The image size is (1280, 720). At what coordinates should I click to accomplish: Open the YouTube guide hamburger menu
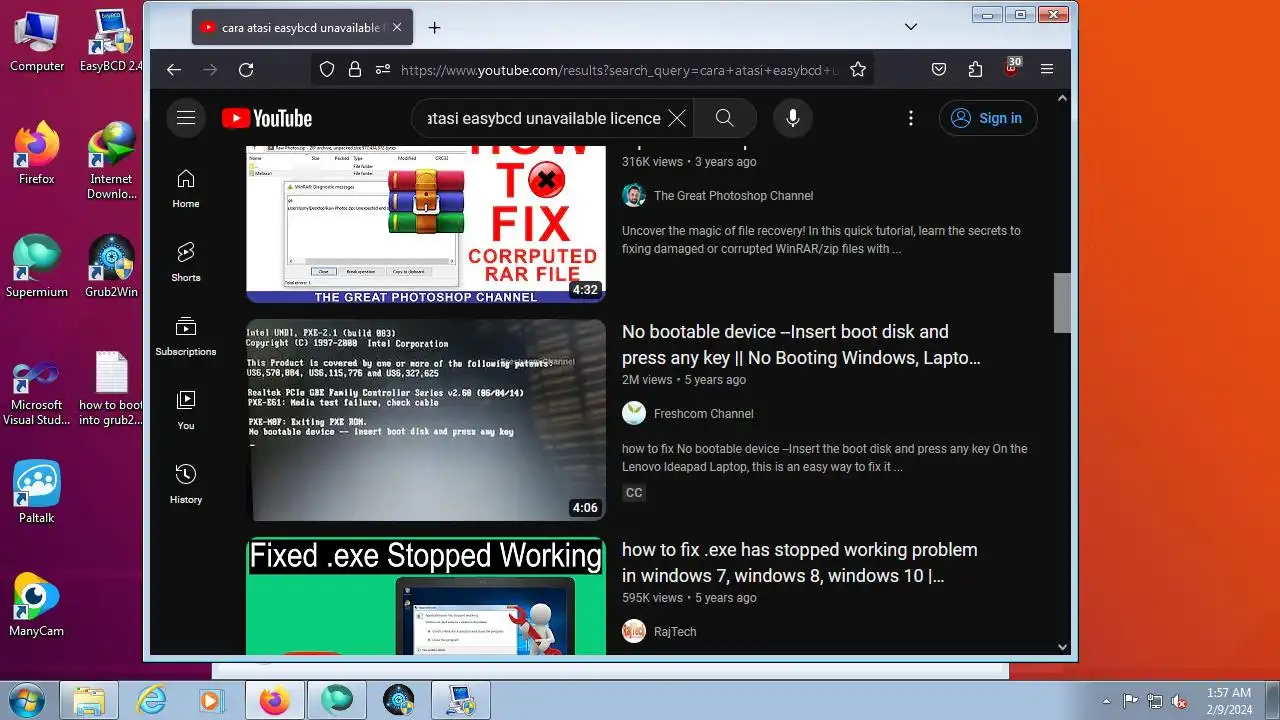pos(186,118)
